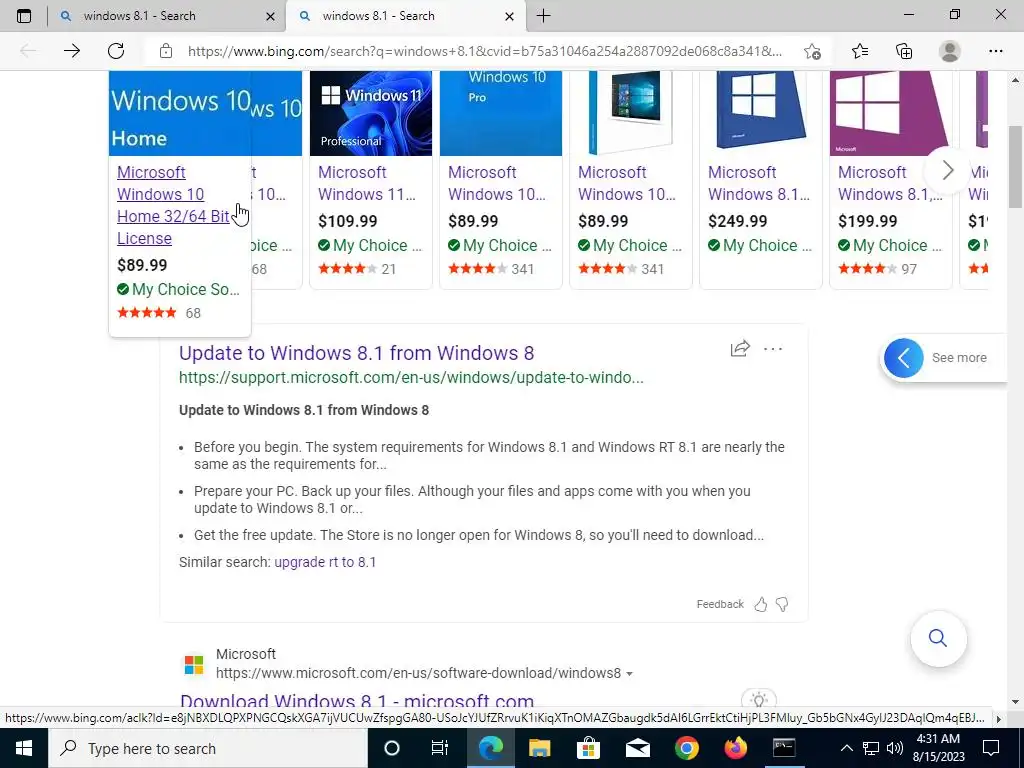This screenshot has width=1024, height=768.
Task: Open Command Prompt from taskbar
Action: pyautogui.click(x=784, y=748)
